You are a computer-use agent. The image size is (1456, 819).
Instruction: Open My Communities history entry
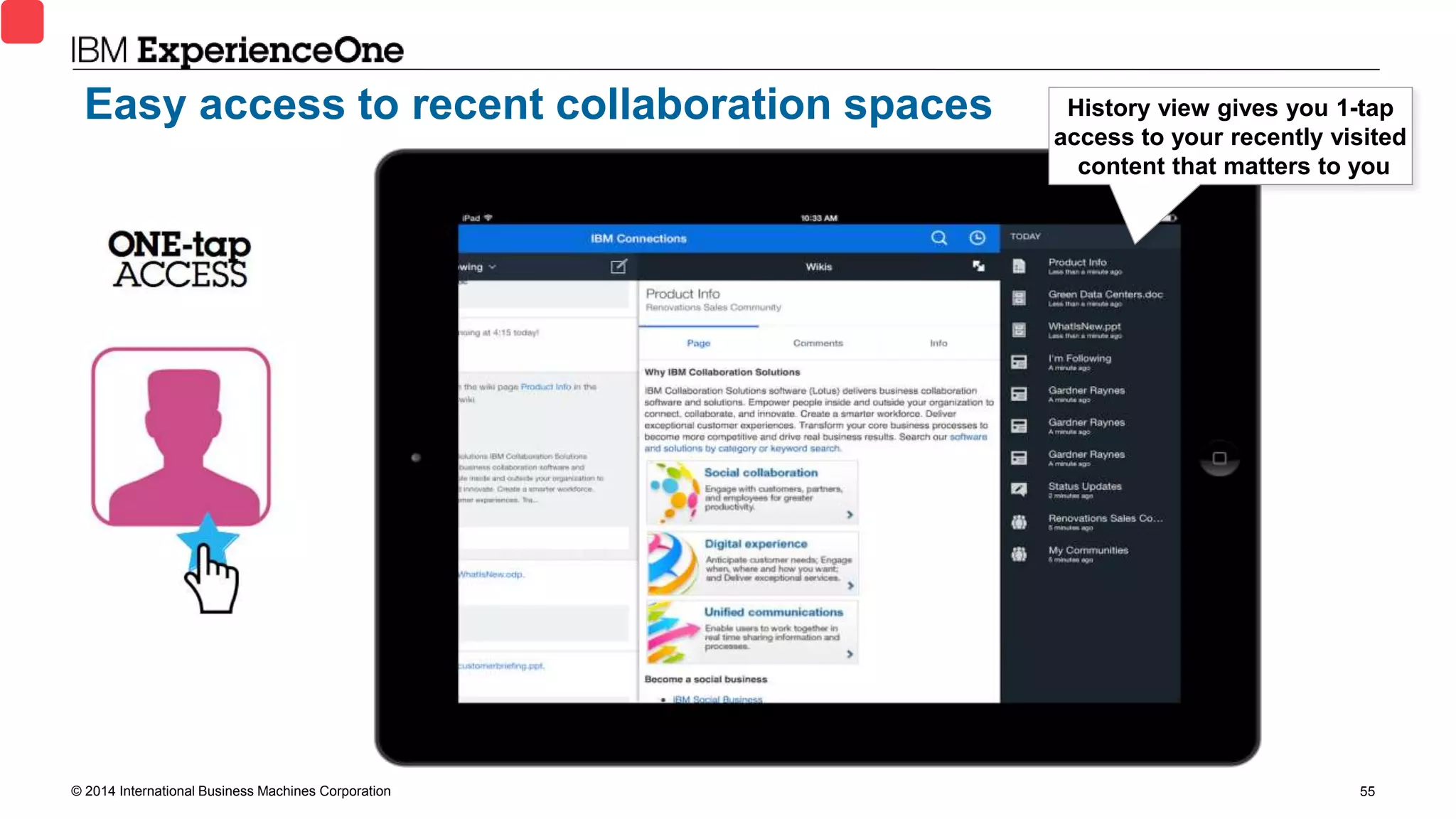coord(1091,554)
